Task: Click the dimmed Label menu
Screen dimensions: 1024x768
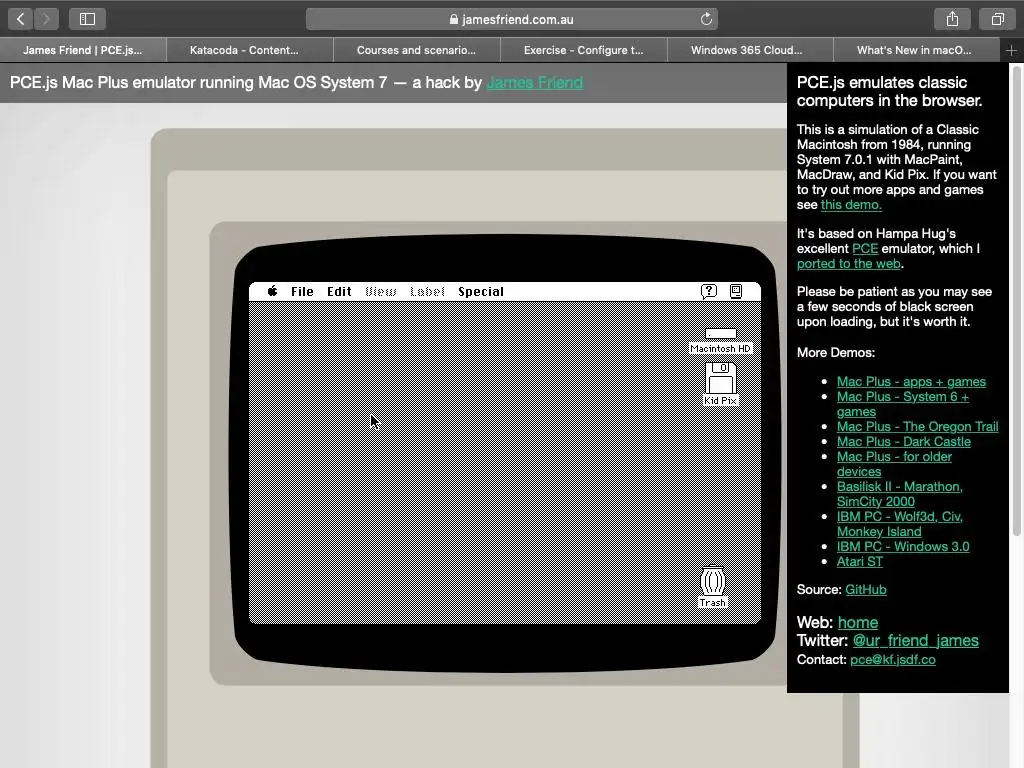Action: (427, 292)
